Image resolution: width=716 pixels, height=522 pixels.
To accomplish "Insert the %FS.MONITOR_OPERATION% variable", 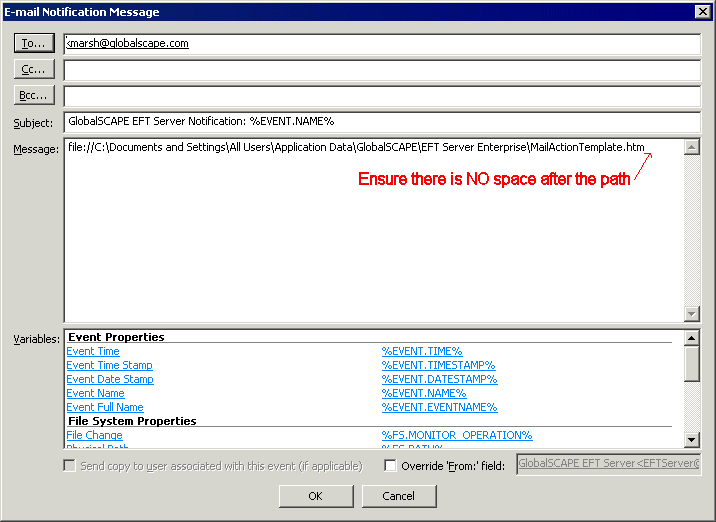I will point(457,436).
